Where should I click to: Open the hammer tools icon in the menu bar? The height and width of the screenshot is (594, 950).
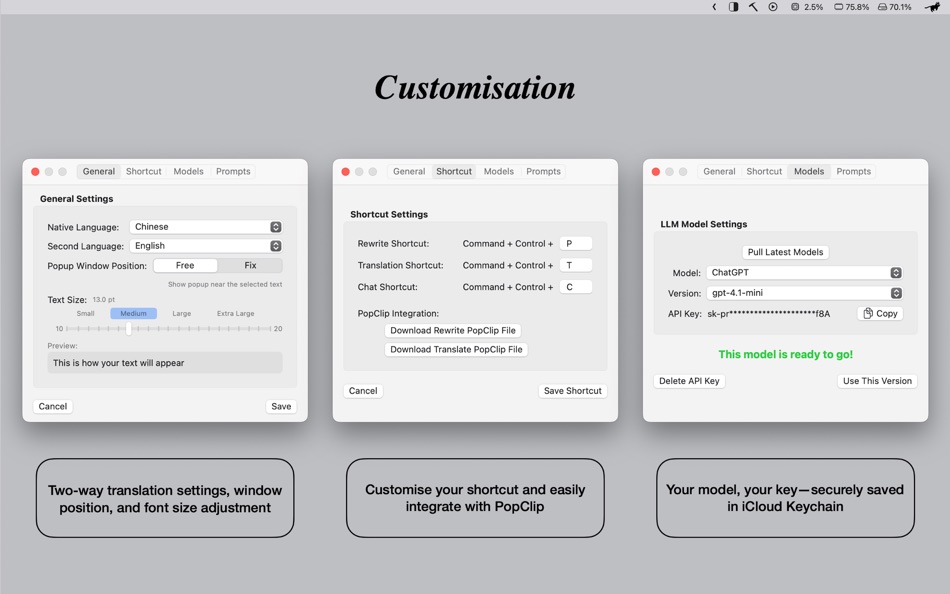pos(753,7)
